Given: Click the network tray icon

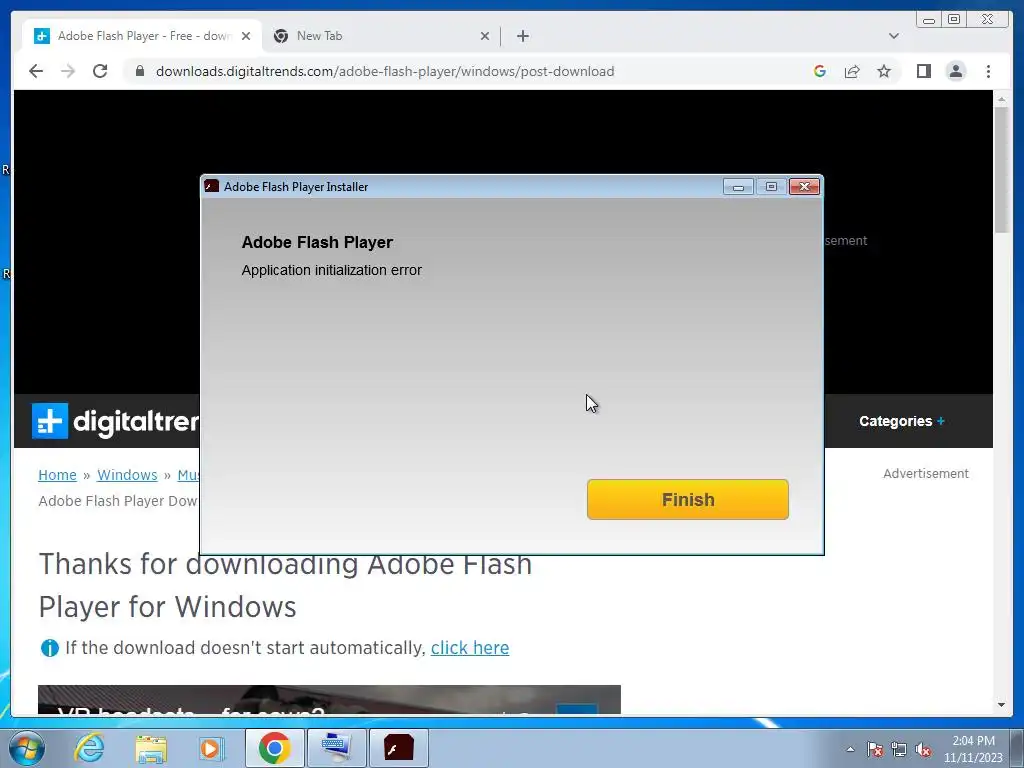Looking at the screenshot, I should tap(899, 749).
